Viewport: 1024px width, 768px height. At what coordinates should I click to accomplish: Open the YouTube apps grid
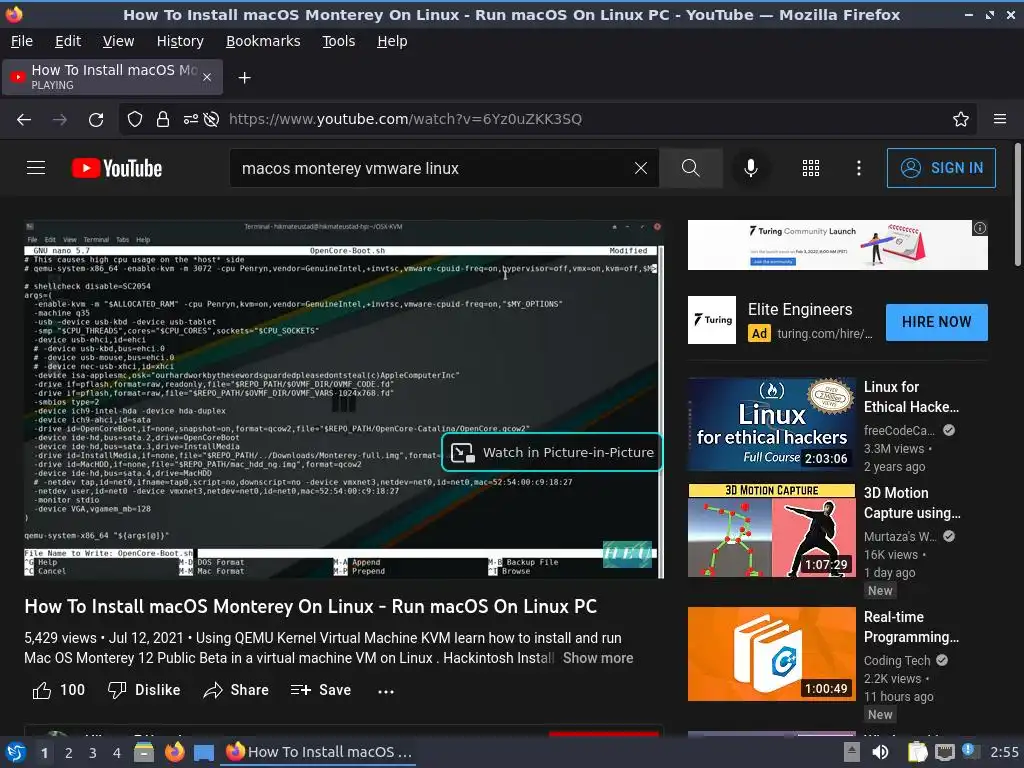point(810,168)
